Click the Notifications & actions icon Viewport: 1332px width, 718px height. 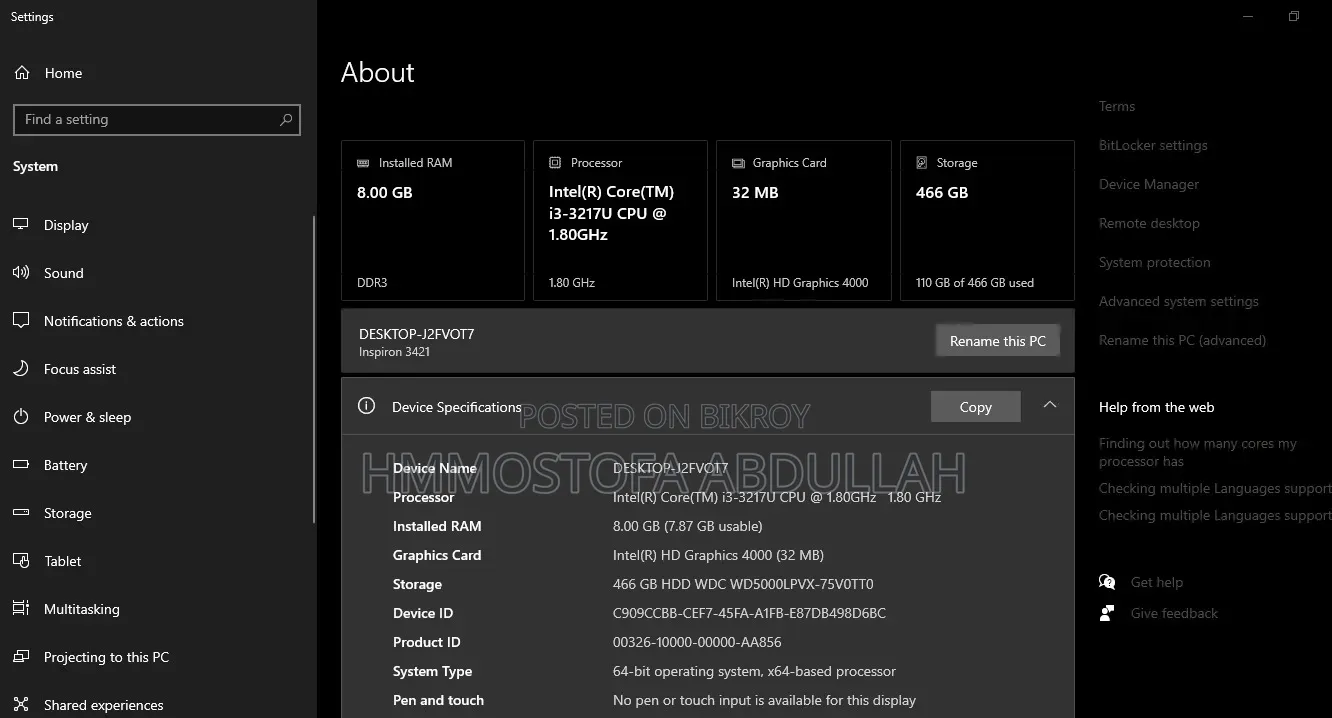tap(21, 321)
